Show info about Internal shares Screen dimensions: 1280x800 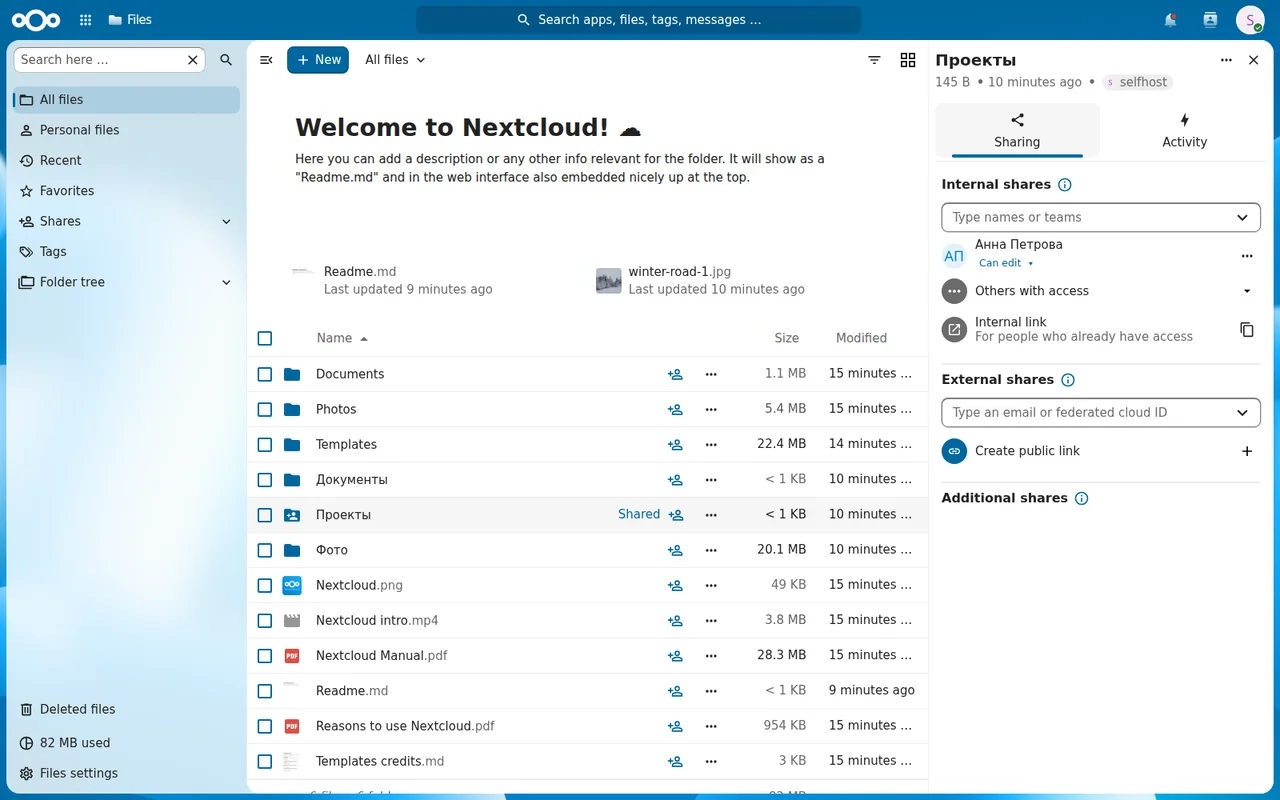coord(1065,185)
